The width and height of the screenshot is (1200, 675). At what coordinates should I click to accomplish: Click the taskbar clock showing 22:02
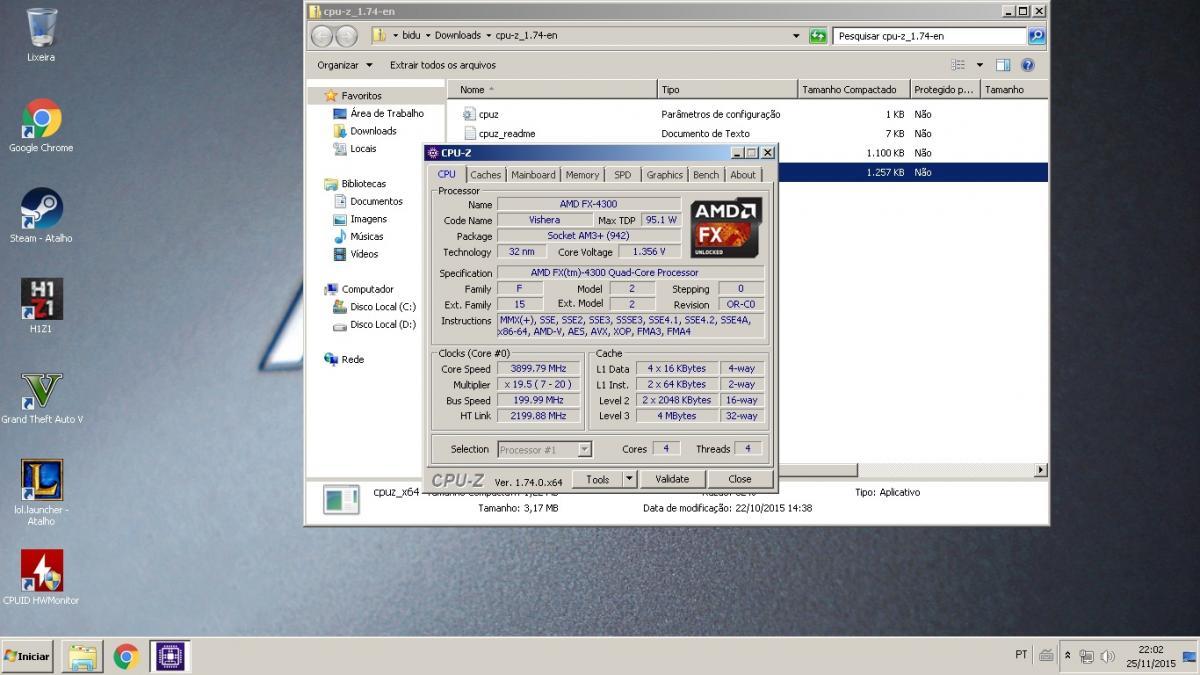tap(1151, 656)
